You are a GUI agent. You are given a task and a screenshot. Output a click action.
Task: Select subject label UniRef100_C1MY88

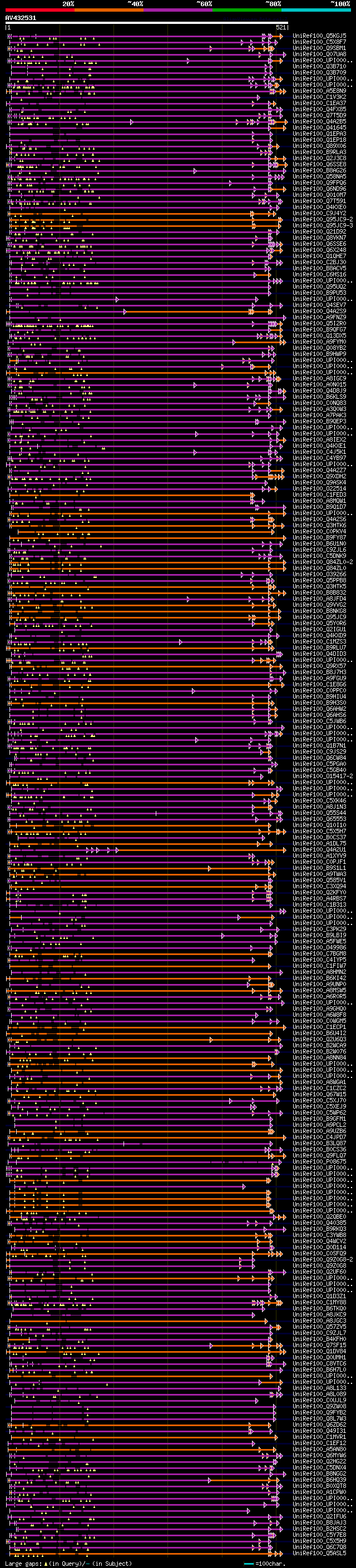click(x=319, y=1303)
